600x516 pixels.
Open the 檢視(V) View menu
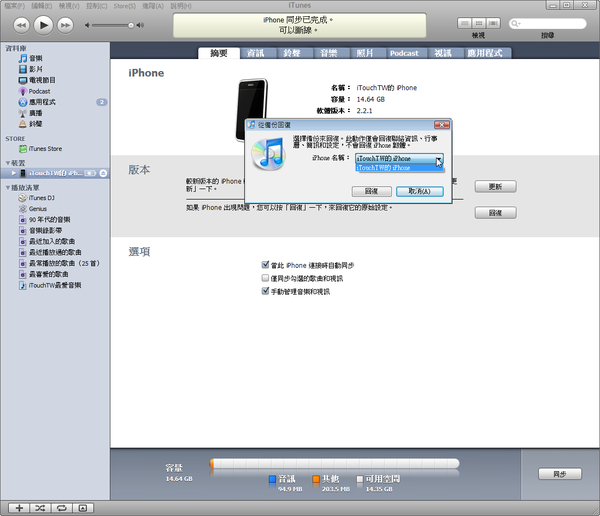(x=69, y=6)
